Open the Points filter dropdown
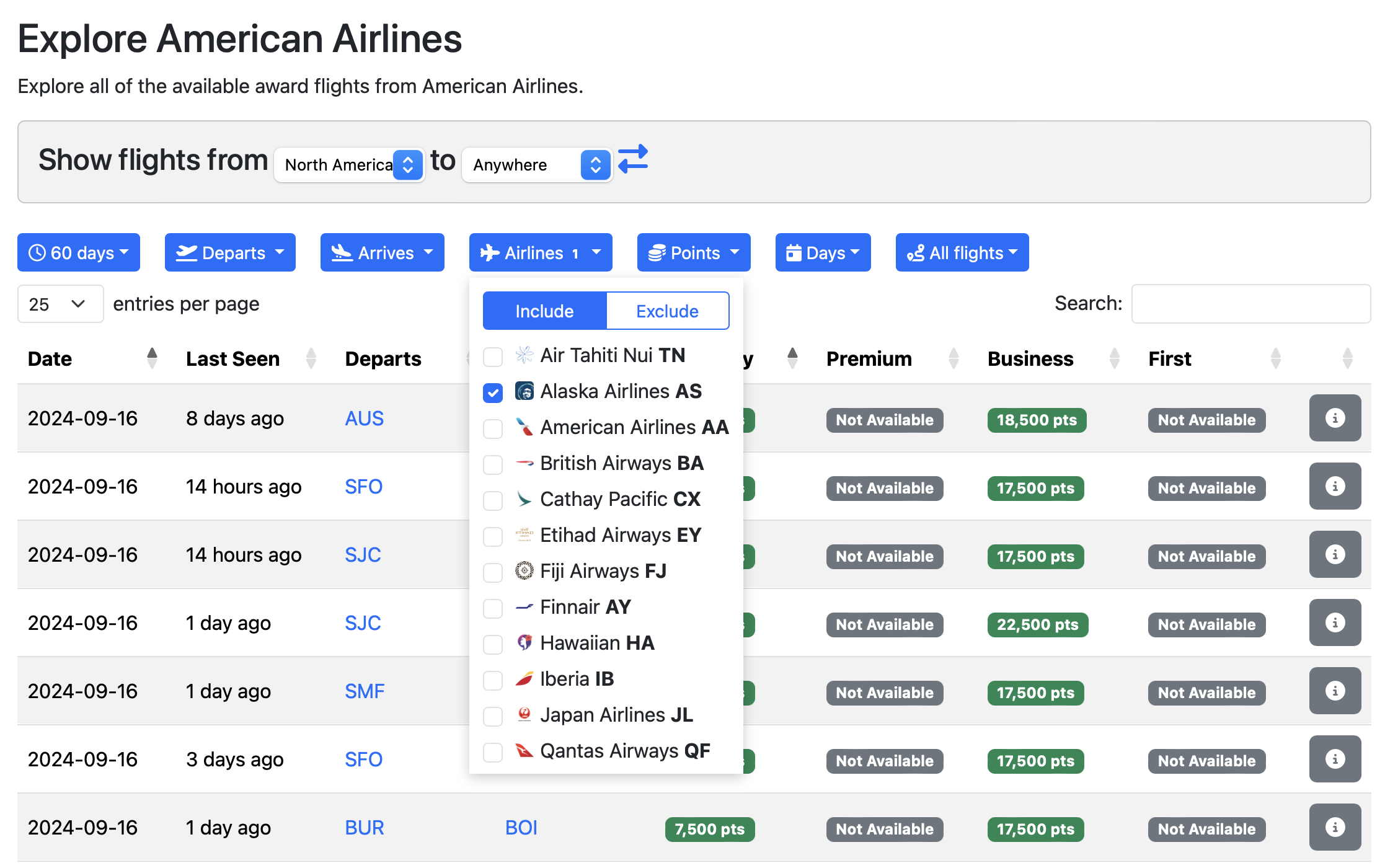 click(694, 252)
